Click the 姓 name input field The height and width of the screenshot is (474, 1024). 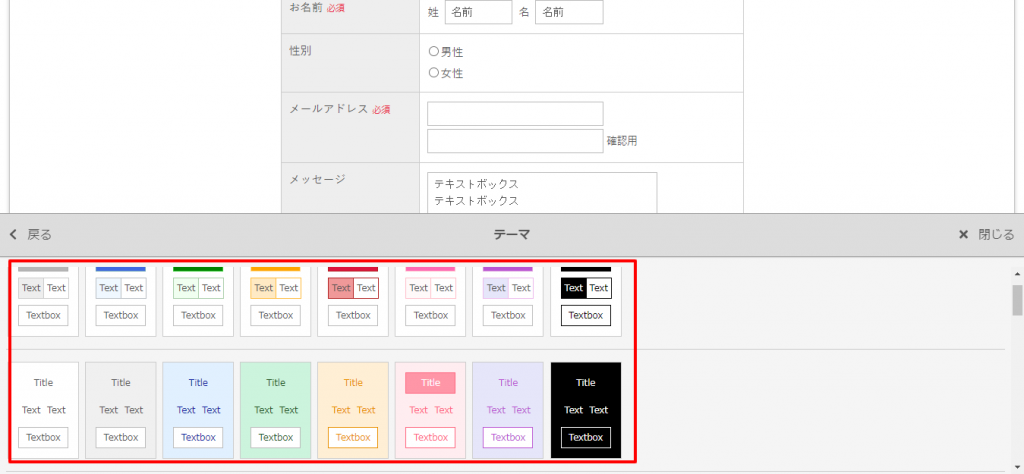(478, 12)
